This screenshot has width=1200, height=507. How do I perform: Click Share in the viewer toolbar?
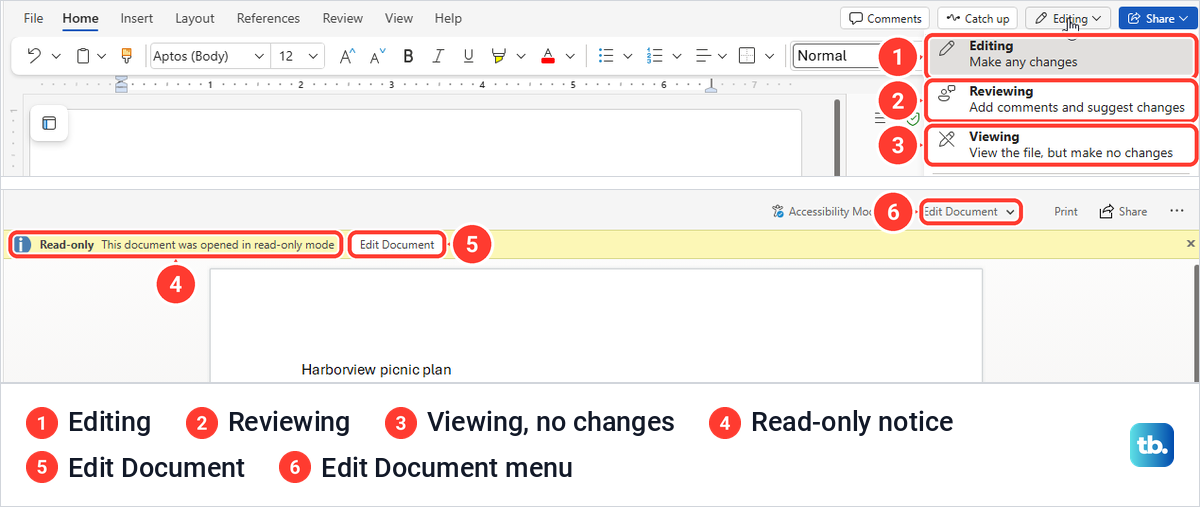pos(1123,211)
